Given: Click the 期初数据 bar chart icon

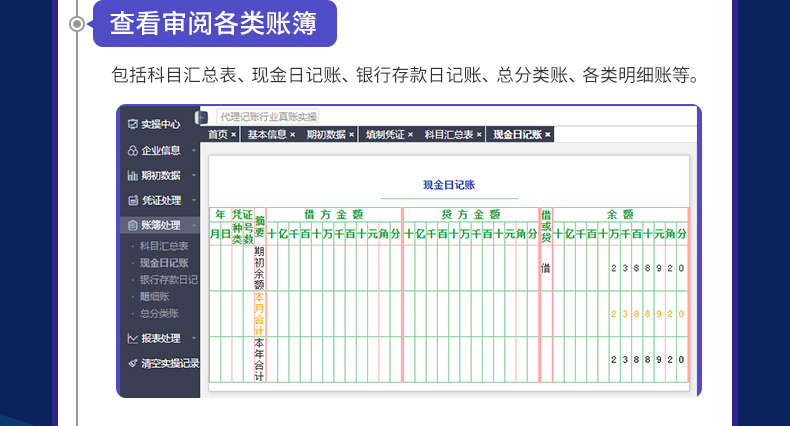Looking at the screenshot, I should 133,175.
